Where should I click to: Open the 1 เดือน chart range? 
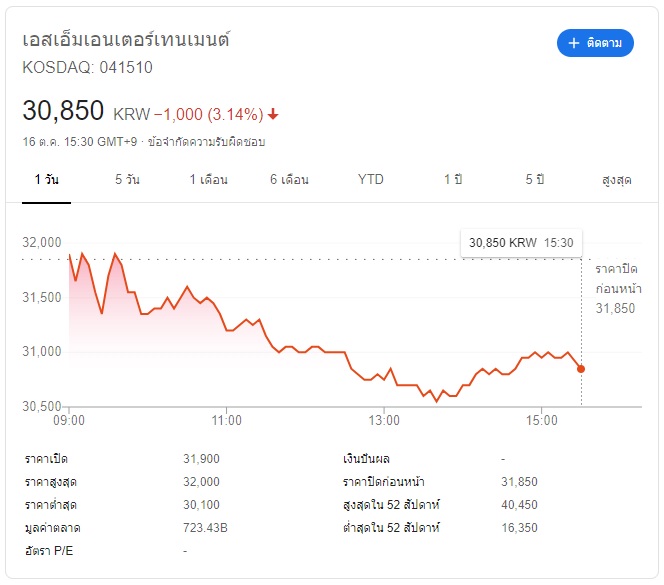point(208,180)
